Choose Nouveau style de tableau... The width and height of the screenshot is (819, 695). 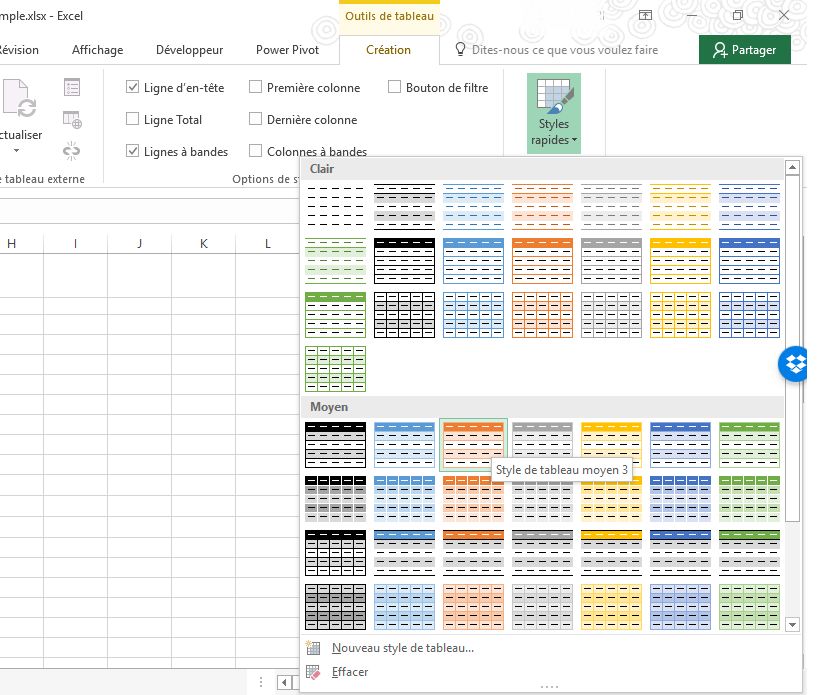[403, 648]
